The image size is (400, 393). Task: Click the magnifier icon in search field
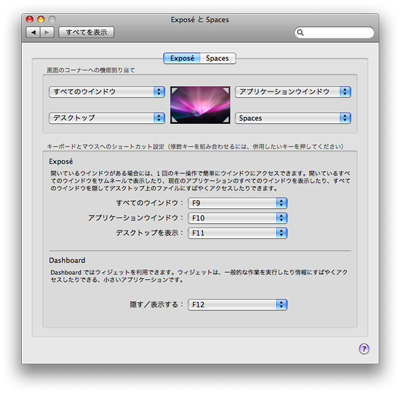point(300,32)
